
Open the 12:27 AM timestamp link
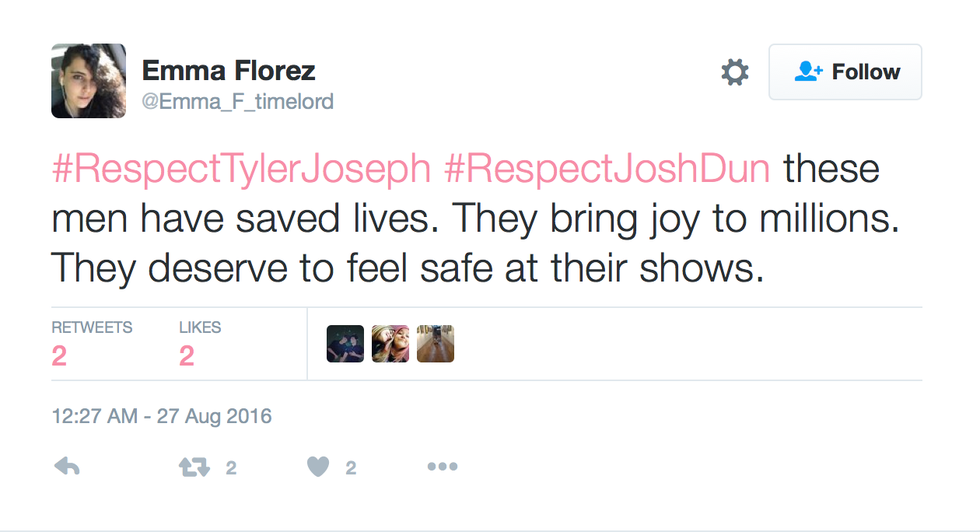162,416
